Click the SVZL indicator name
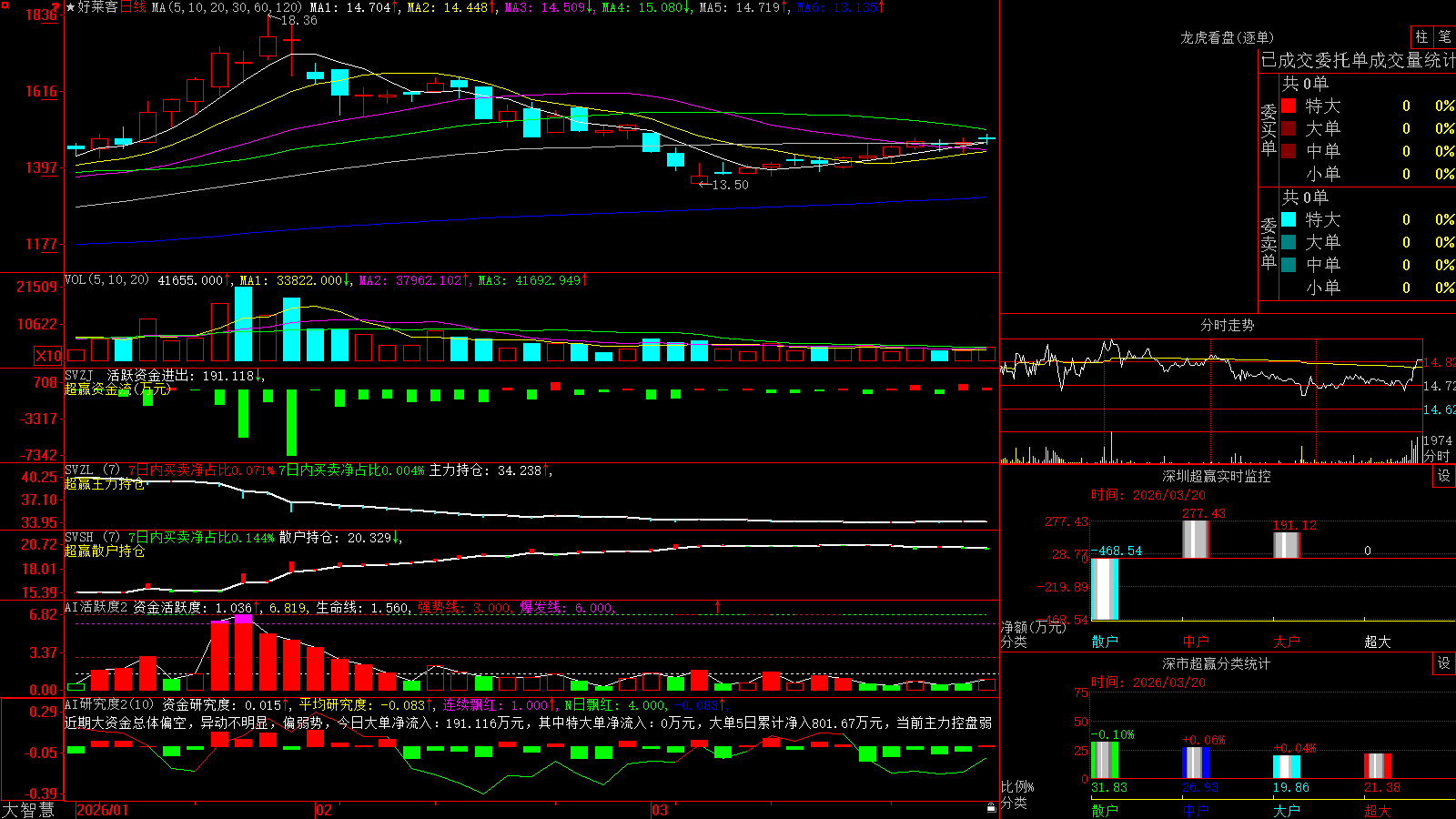The width and height of the screenshot is (1456, 819). tap(79, 470)
